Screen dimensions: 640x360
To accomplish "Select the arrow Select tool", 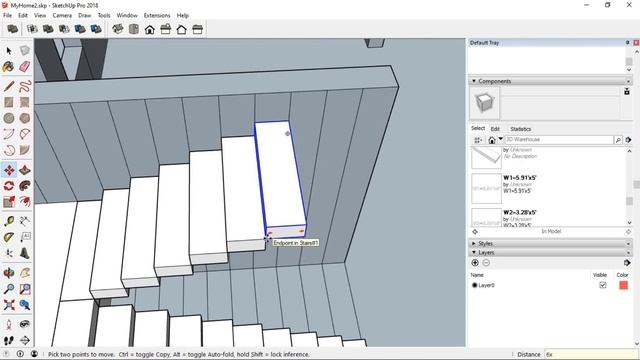I will (9, 51).
